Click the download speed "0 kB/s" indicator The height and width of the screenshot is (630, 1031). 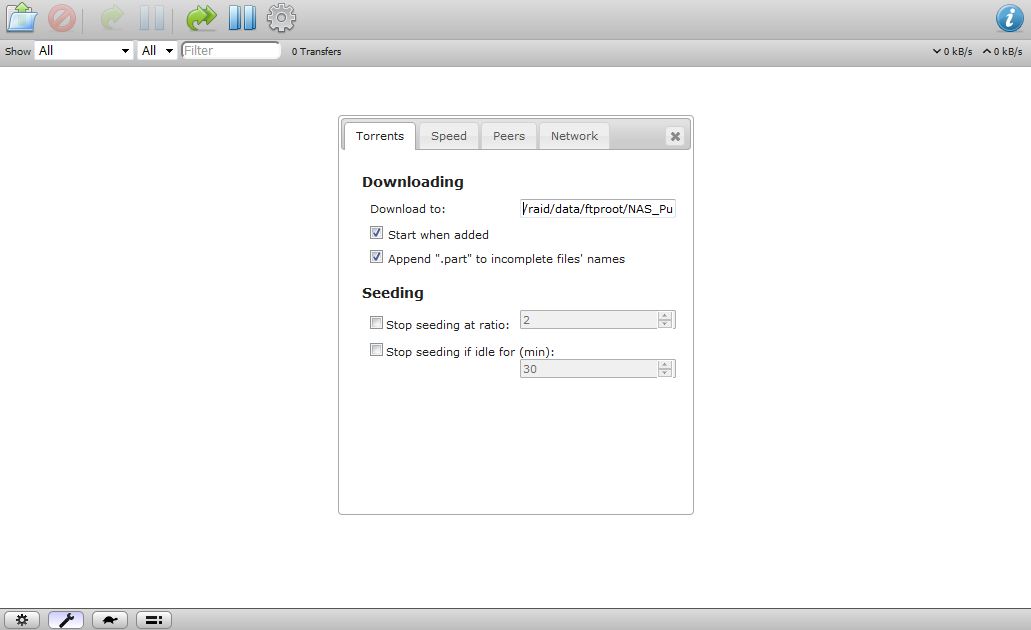(x=952, y=51)
